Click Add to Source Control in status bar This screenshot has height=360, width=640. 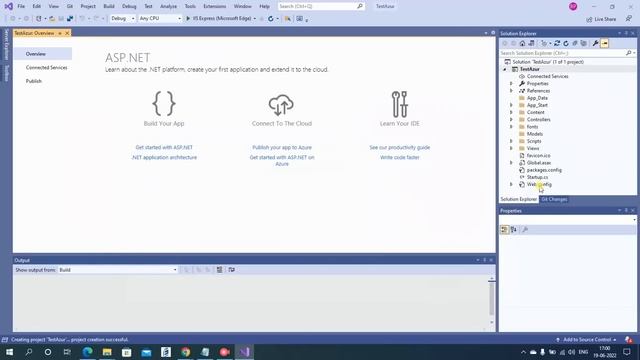(x=587, y=340)
